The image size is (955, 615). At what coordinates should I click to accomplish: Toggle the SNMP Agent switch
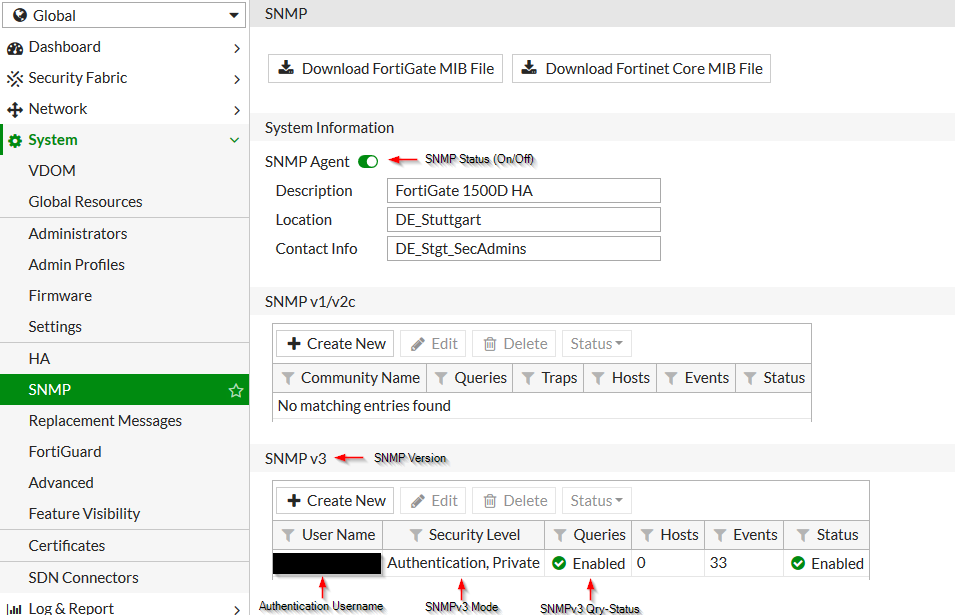click(x=368, y=161)
